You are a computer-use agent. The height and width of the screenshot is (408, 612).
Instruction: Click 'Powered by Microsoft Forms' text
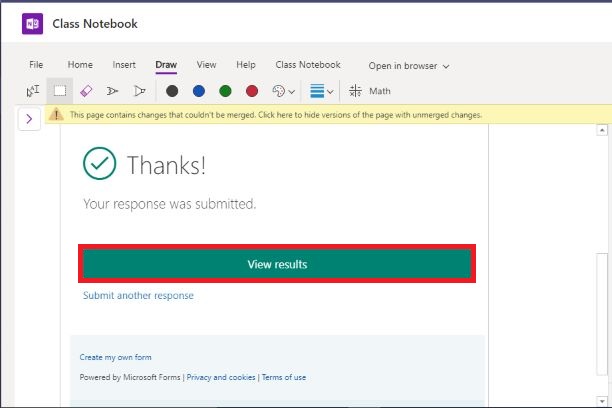(130, 377)
